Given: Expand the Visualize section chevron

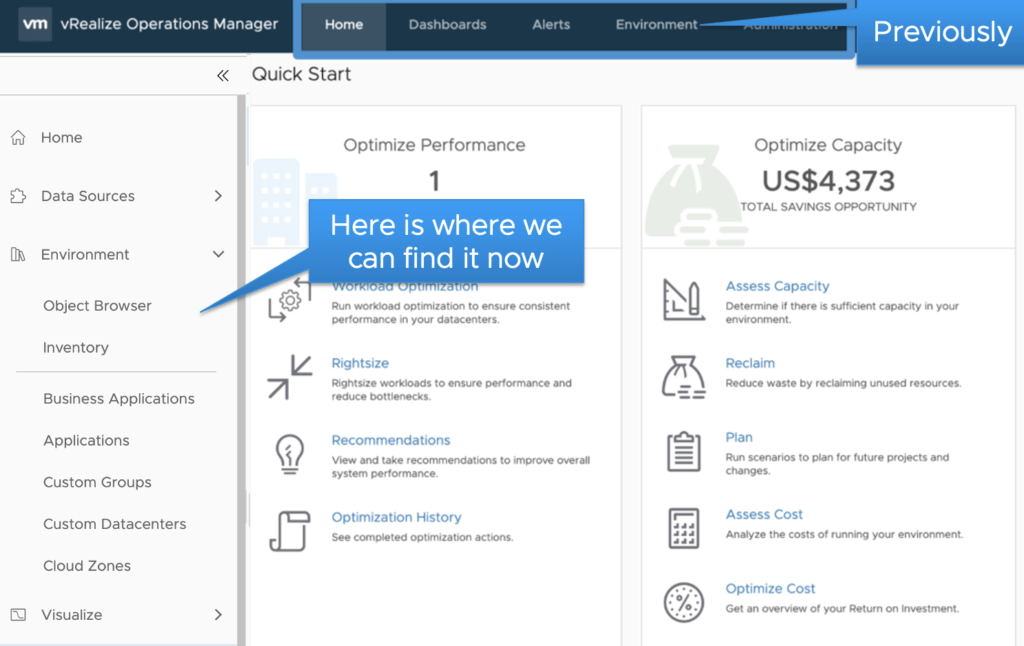Looking at the screenshot, I should coord(218,615).
